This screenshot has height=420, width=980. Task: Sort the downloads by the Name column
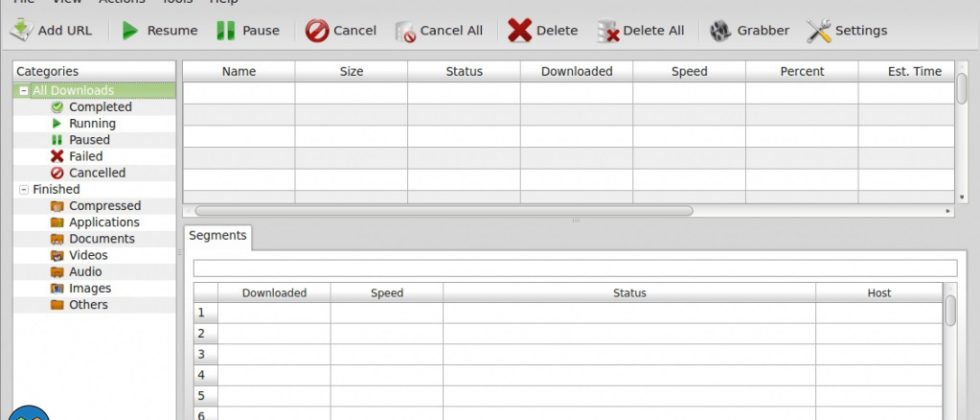tap(239, 72)
